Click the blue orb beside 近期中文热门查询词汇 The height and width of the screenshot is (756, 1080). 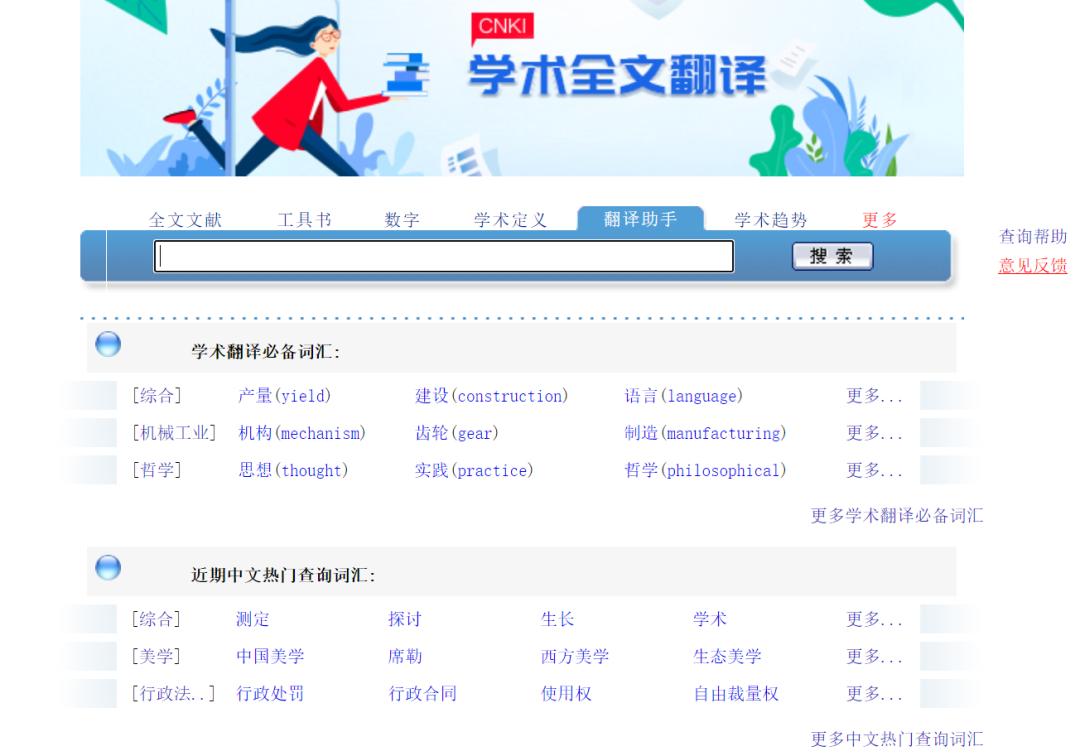coord(108,568)
